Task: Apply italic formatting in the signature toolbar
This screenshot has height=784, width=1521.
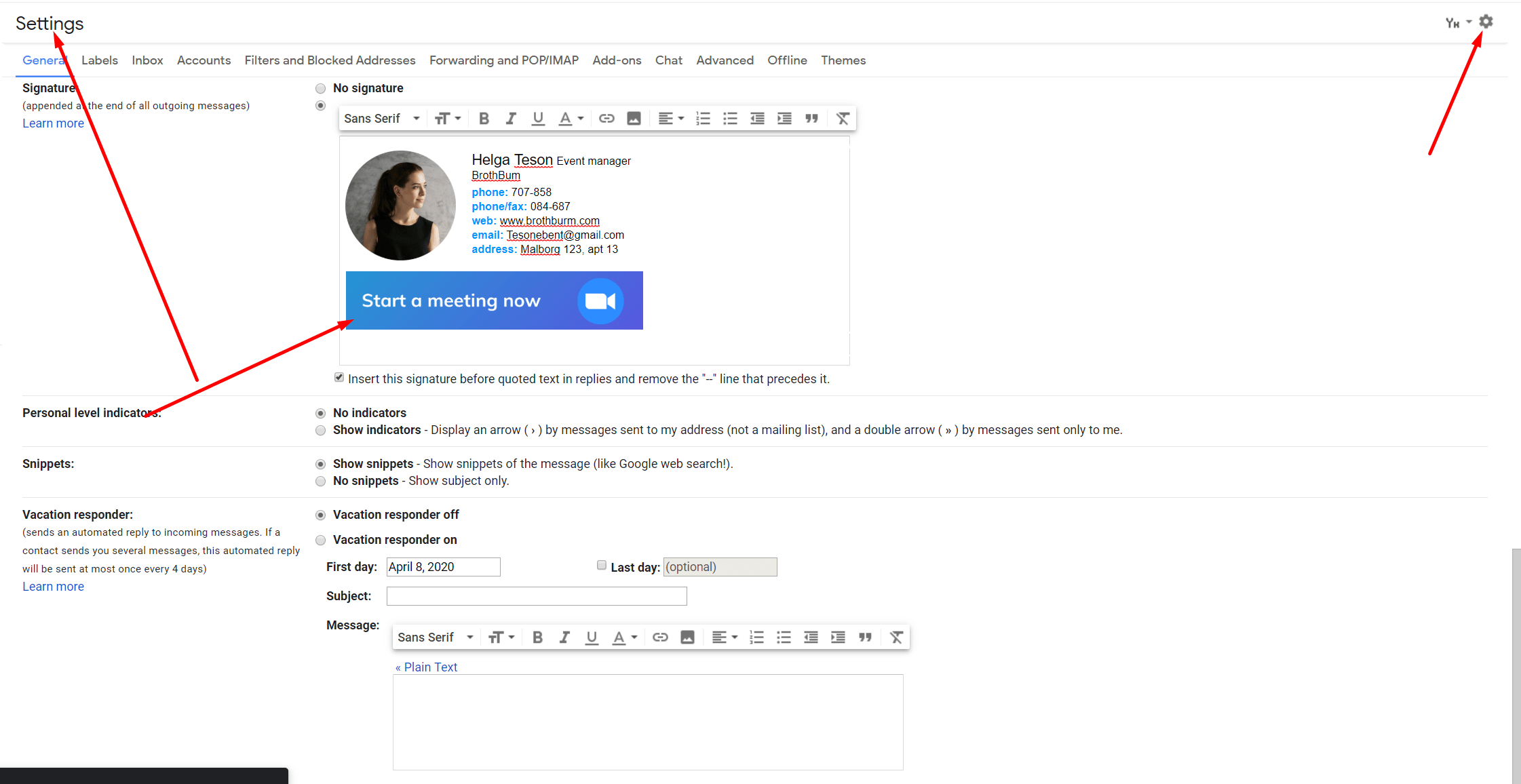Action: coord(510,118)
